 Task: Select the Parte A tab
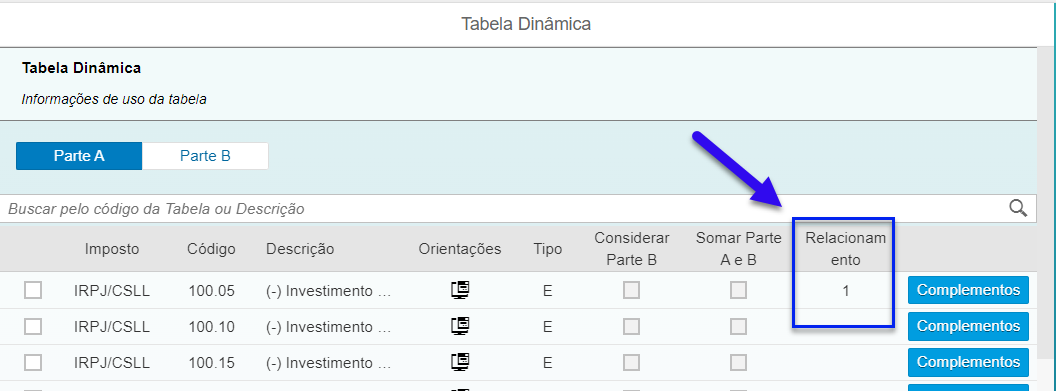pyautogui.click(x=79, y=156)
